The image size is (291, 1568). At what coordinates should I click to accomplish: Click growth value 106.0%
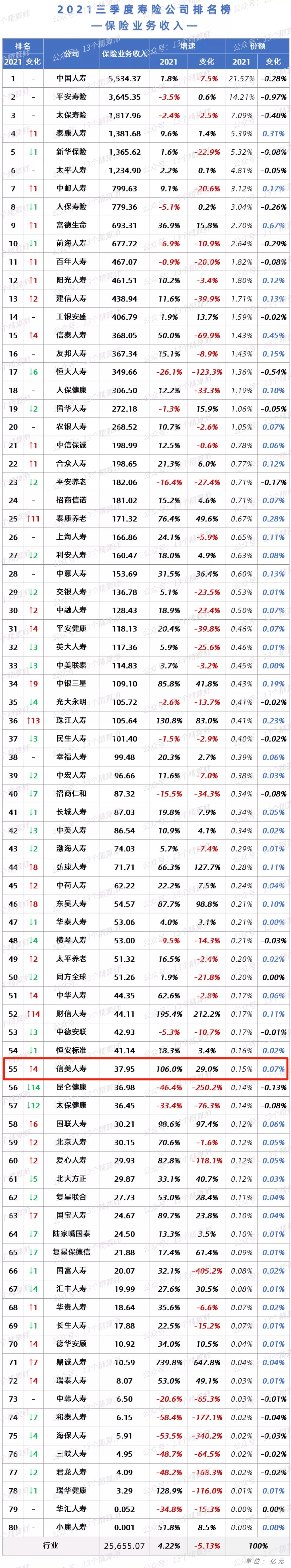(169, 1068)
